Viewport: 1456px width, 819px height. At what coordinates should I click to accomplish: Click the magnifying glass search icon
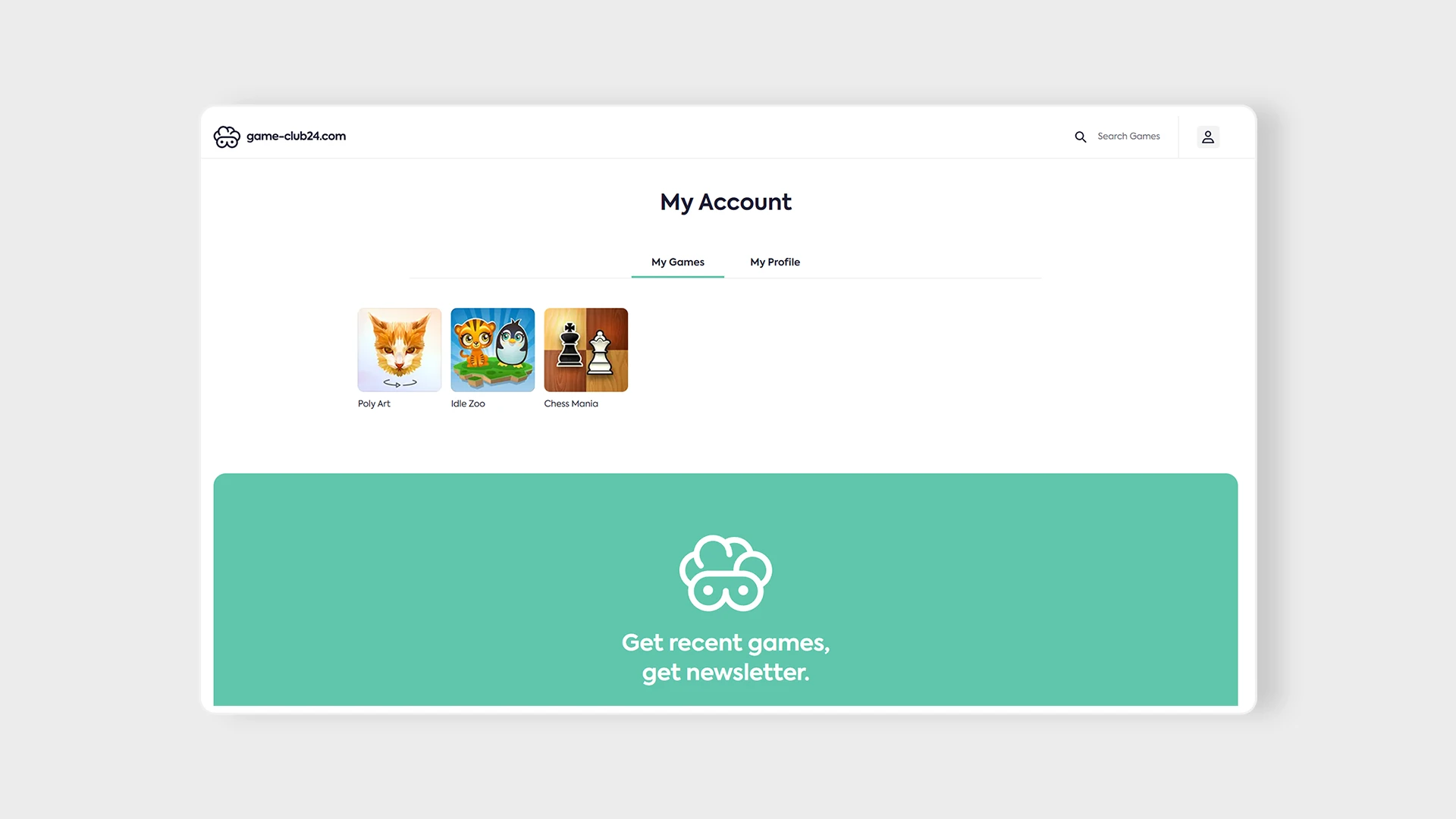point(1081,136)
